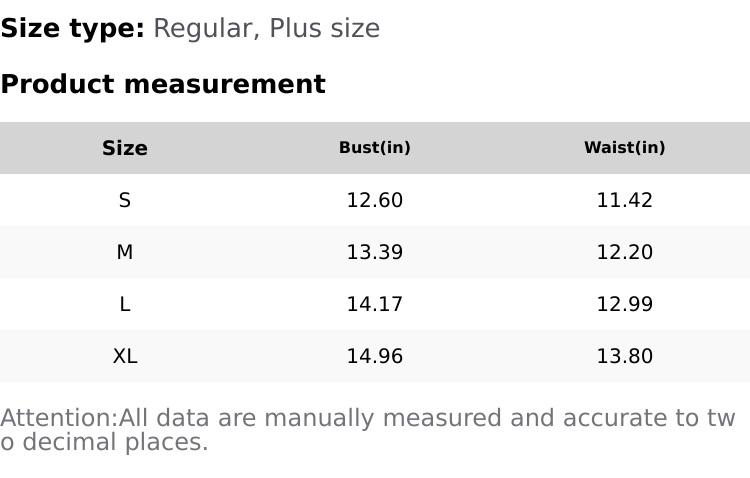This screenshot has width=750, height=478.
Task: Click the bust value 13.39
Action: coord(375,252)
